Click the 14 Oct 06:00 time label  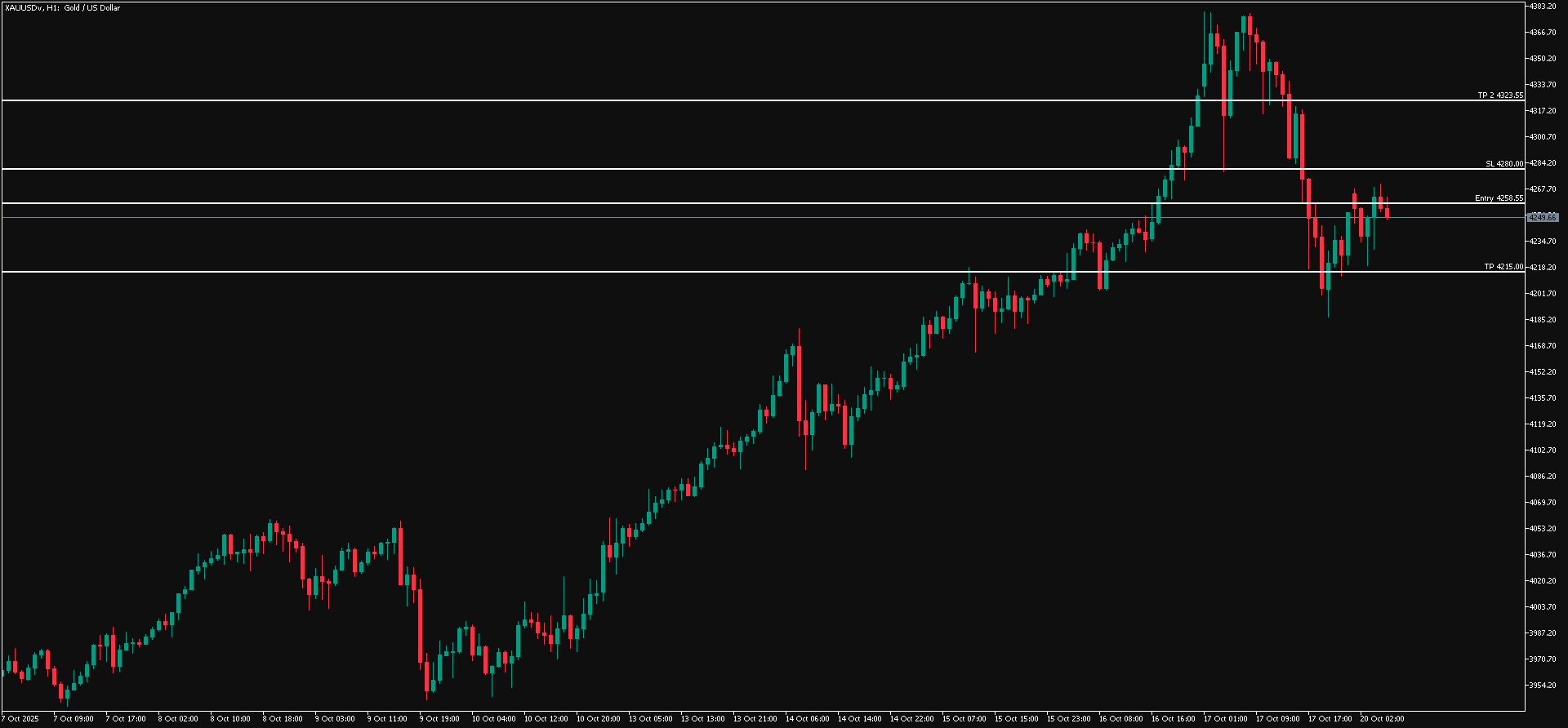click(x=807, y=719)
